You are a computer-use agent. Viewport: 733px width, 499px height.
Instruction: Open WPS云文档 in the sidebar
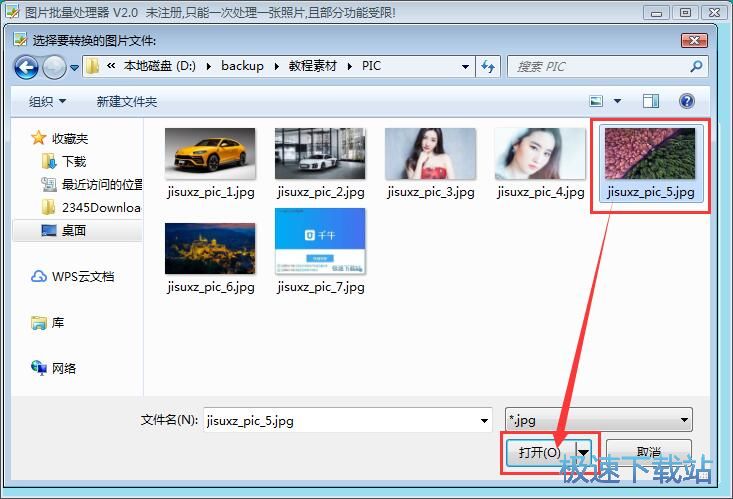(72, 276)
